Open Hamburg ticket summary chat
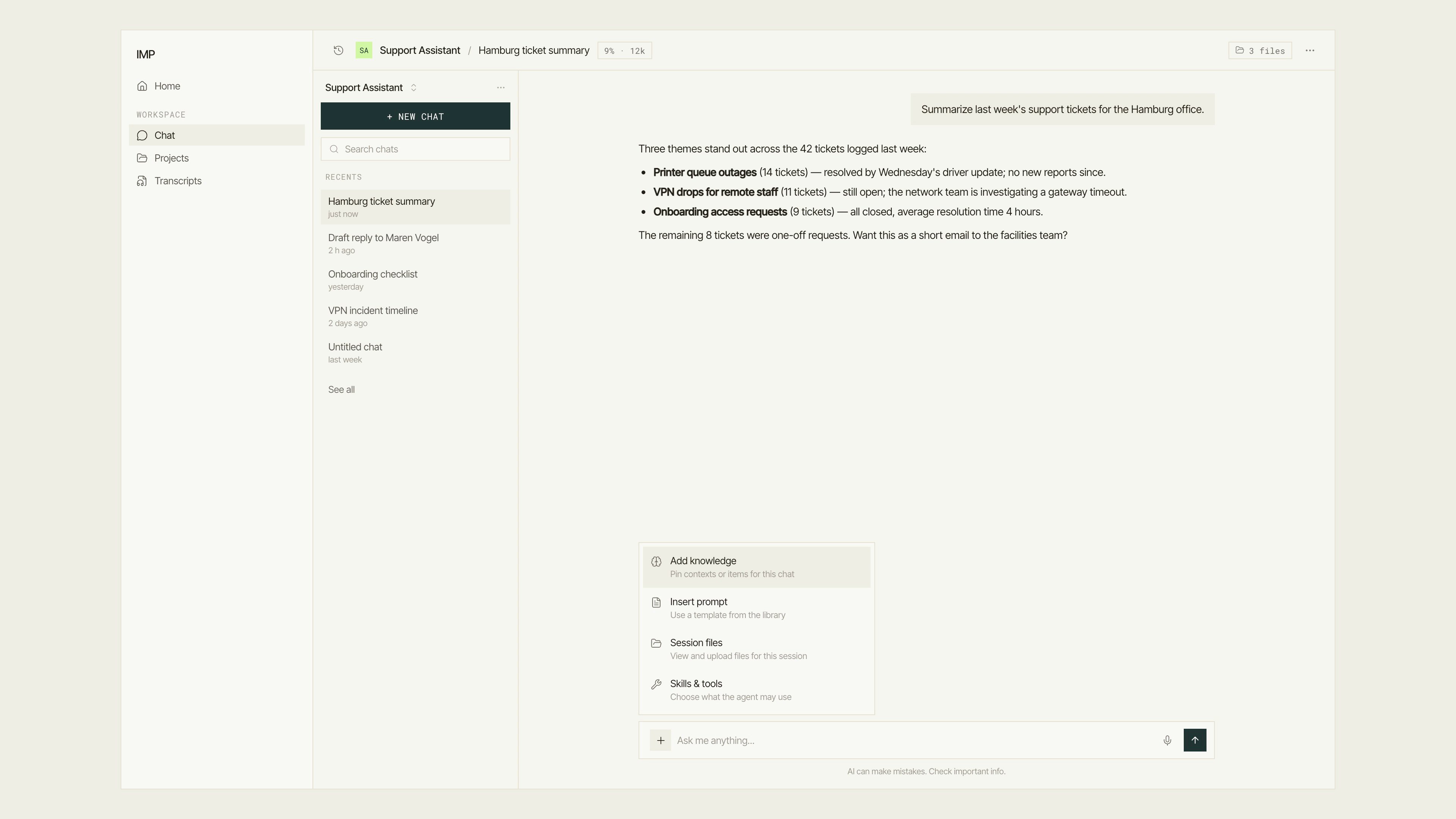 (416, 207)
